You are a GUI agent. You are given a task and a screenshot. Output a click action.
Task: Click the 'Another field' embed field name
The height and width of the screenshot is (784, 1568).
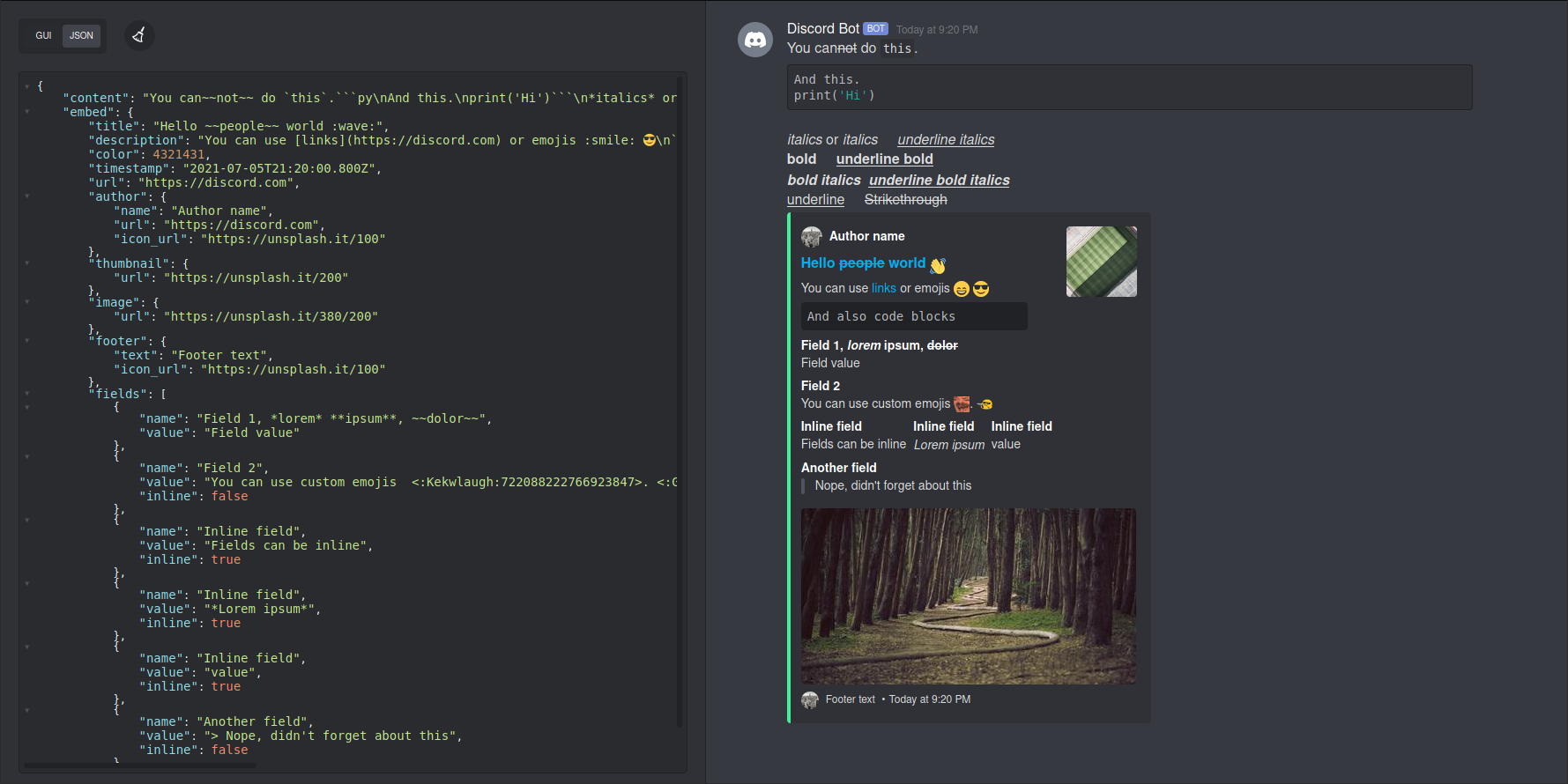tap(838, 468)
